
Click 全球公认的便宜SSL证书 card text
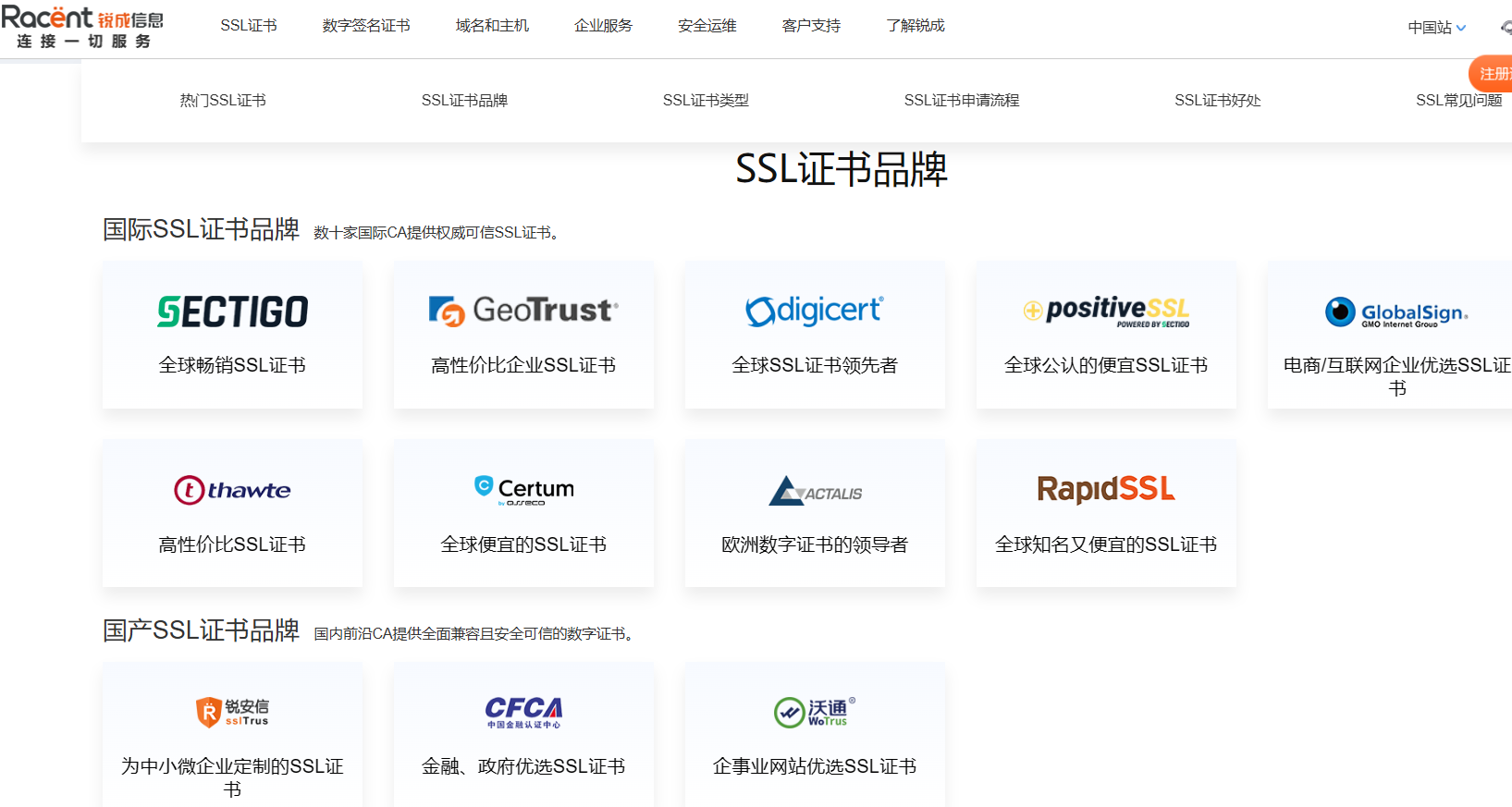pos(1106,365)
